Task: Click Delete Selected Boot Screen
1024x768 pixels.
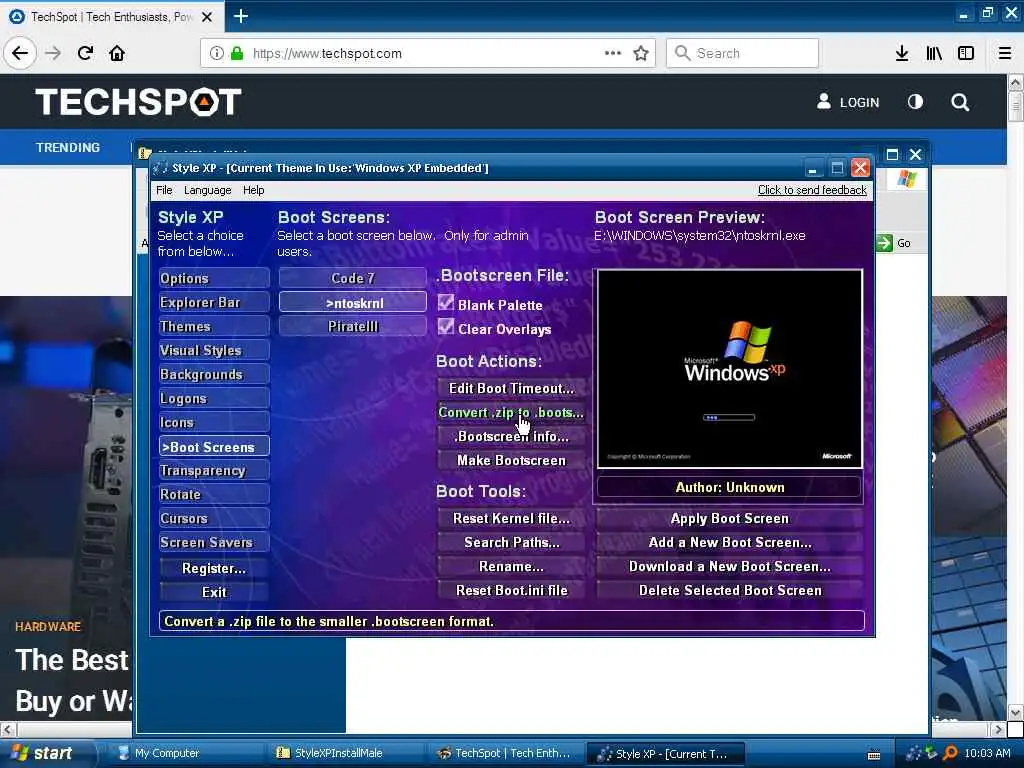Action: (729, 590)
